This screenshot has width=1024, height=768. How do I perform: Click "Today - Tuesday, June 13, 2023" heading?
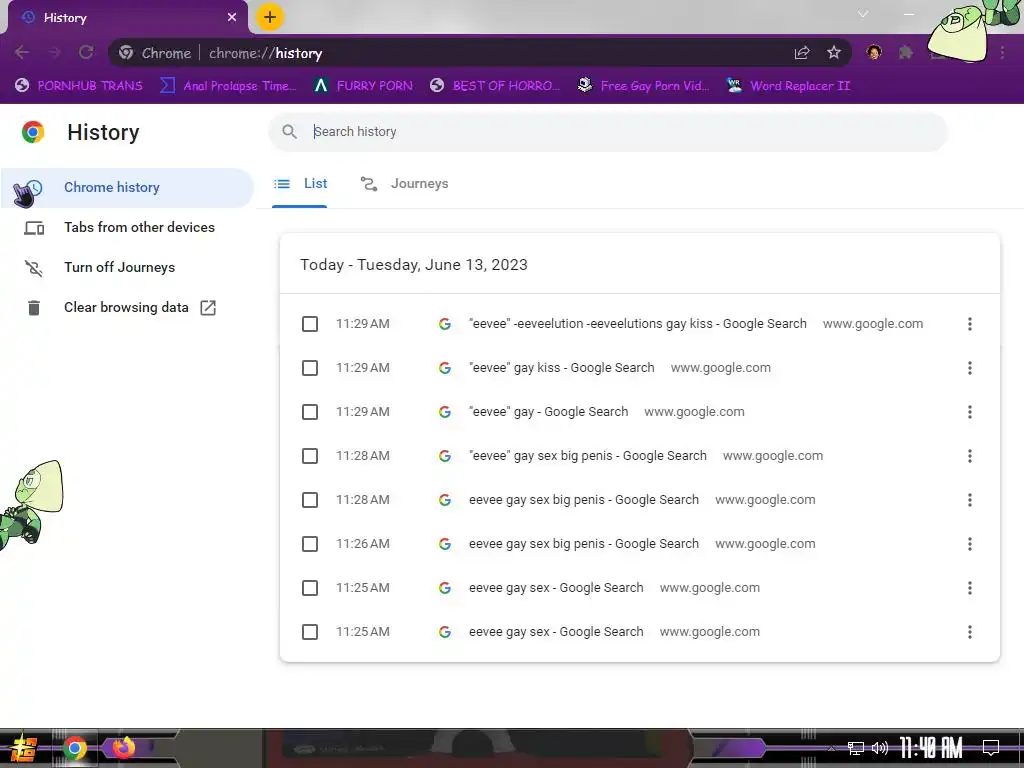point(413,264)
